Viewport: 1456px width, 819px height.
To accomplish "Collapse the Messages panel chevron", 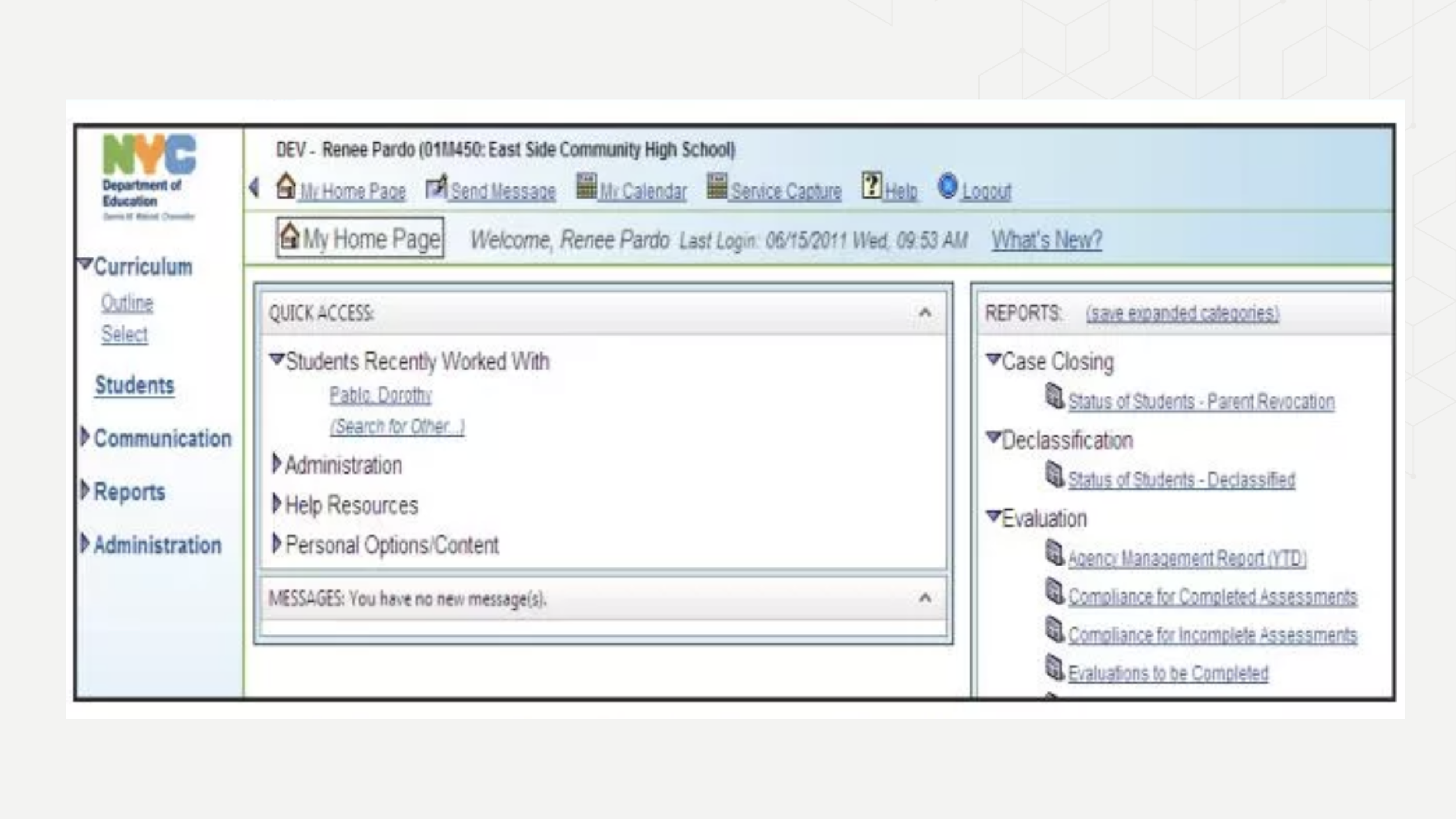I will pos(924,598).
